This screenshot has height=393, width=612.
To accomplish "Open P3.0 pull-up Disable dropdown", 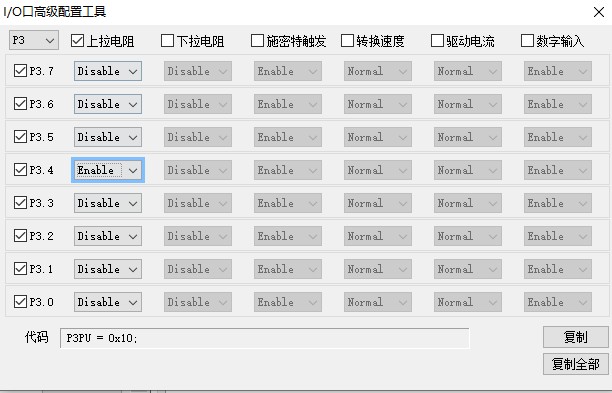I will [108, 302].
